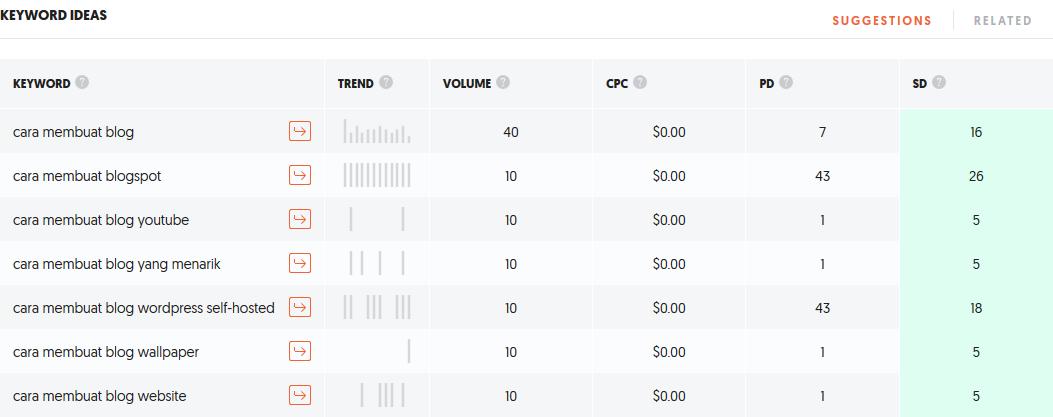Switch to the SUGGESTIONS tab
The height and width of the screenshot is (417, 1053).
pos(882,21)
